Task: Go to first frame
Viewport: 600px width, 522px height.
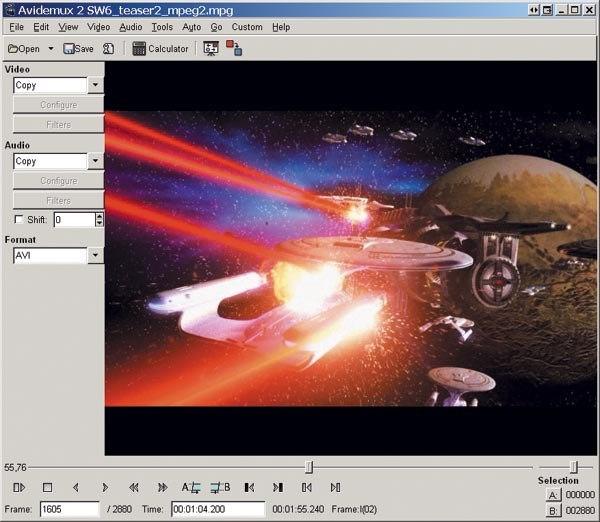Action: (x=307, y=488)
